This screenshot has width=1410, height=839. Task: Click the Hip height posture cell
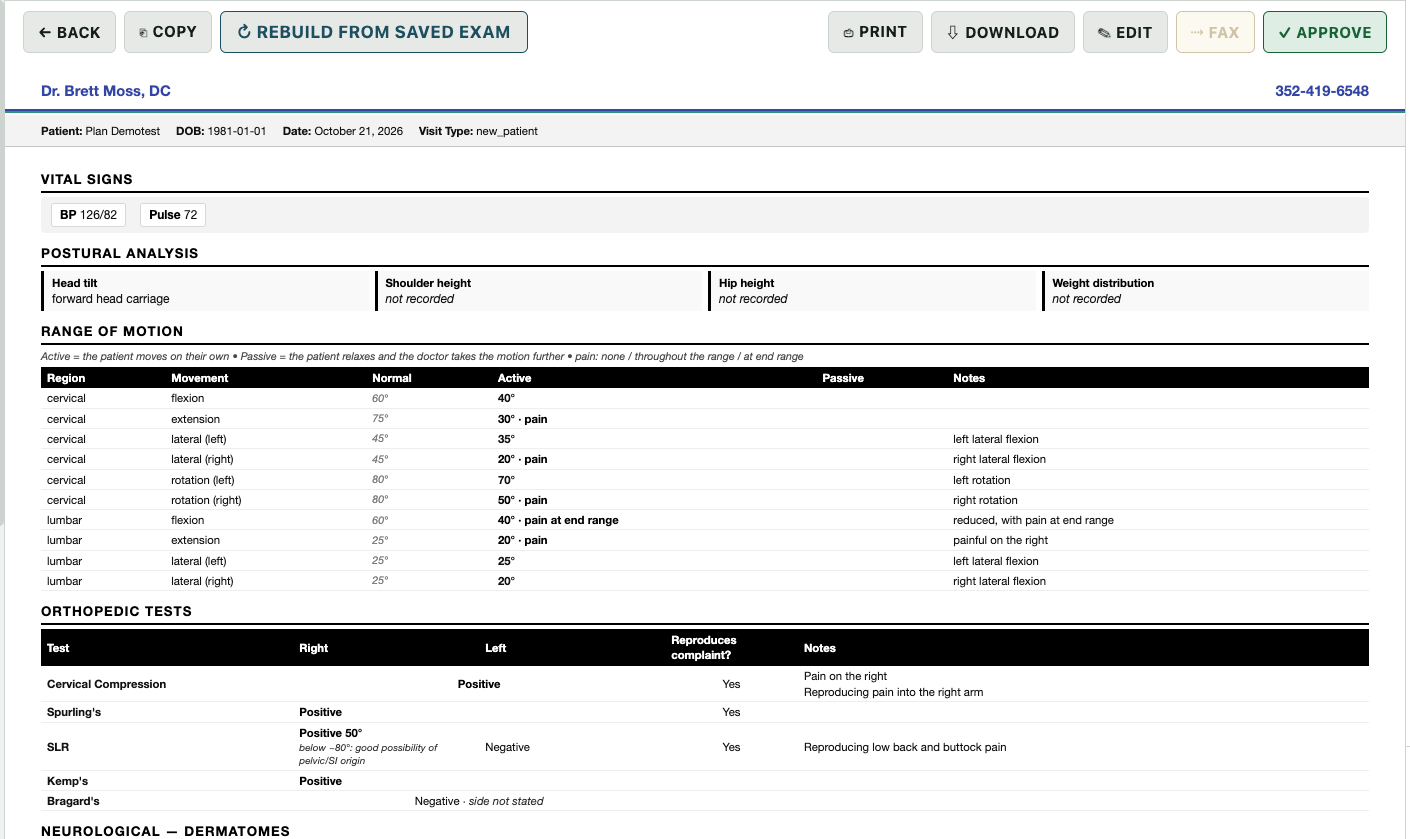(x=874, y=291)
